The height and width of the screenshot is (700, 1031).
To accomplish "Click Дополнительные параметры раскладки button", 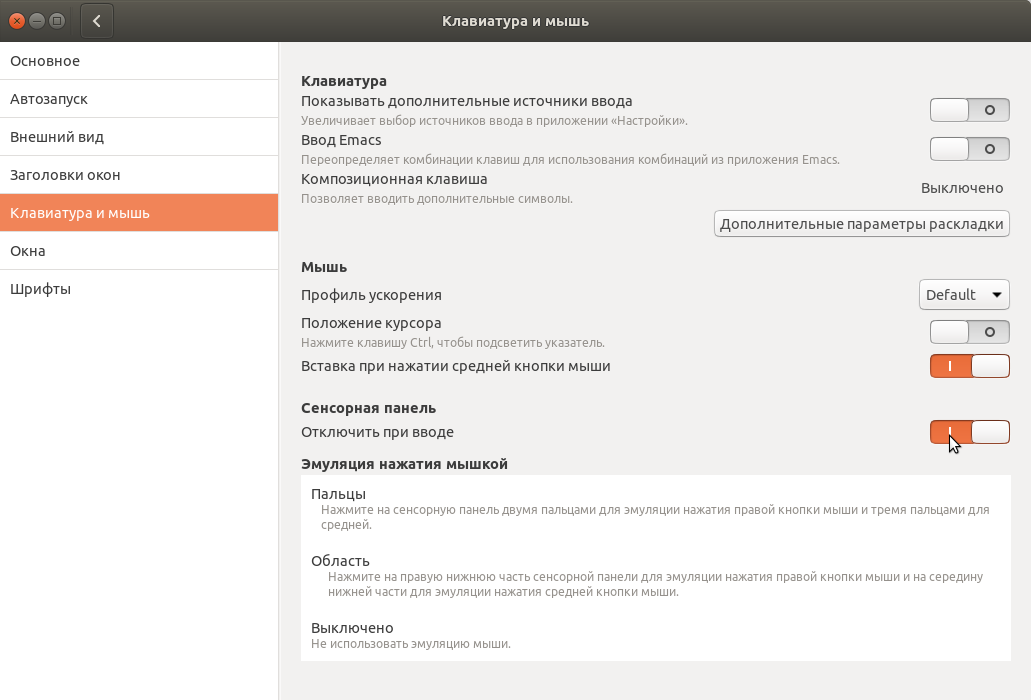I will [x=861, y=224].
